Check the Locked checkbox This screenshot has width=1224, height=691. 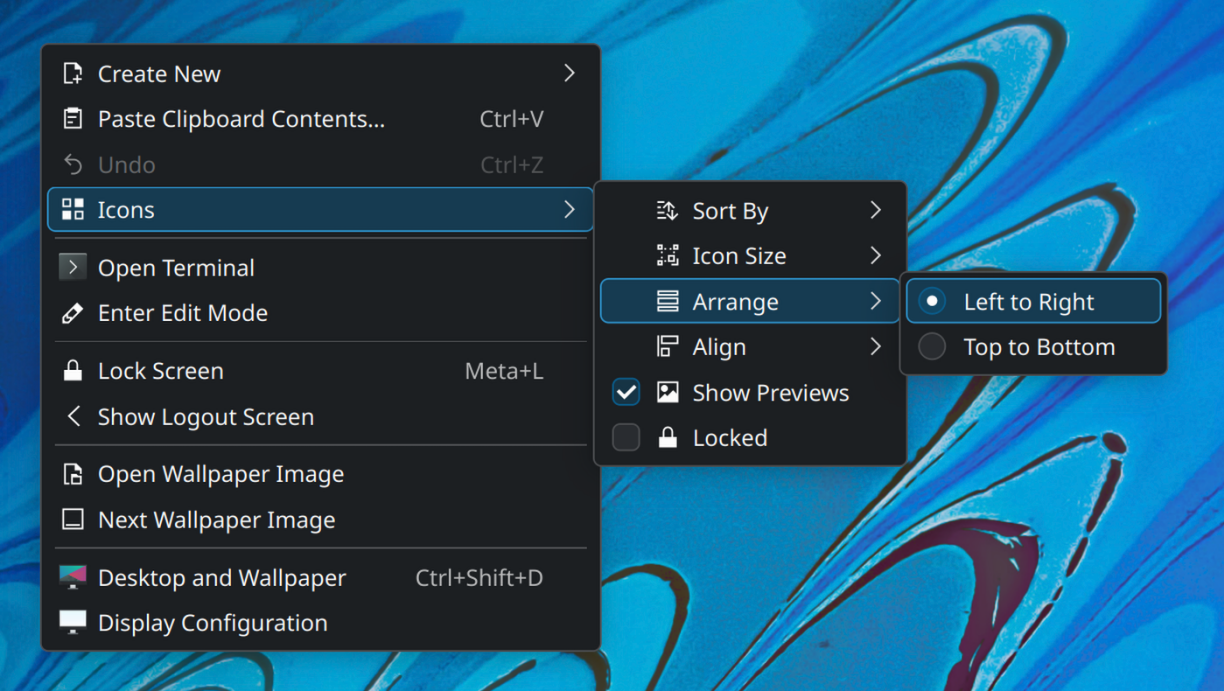[x=626, y=437]
